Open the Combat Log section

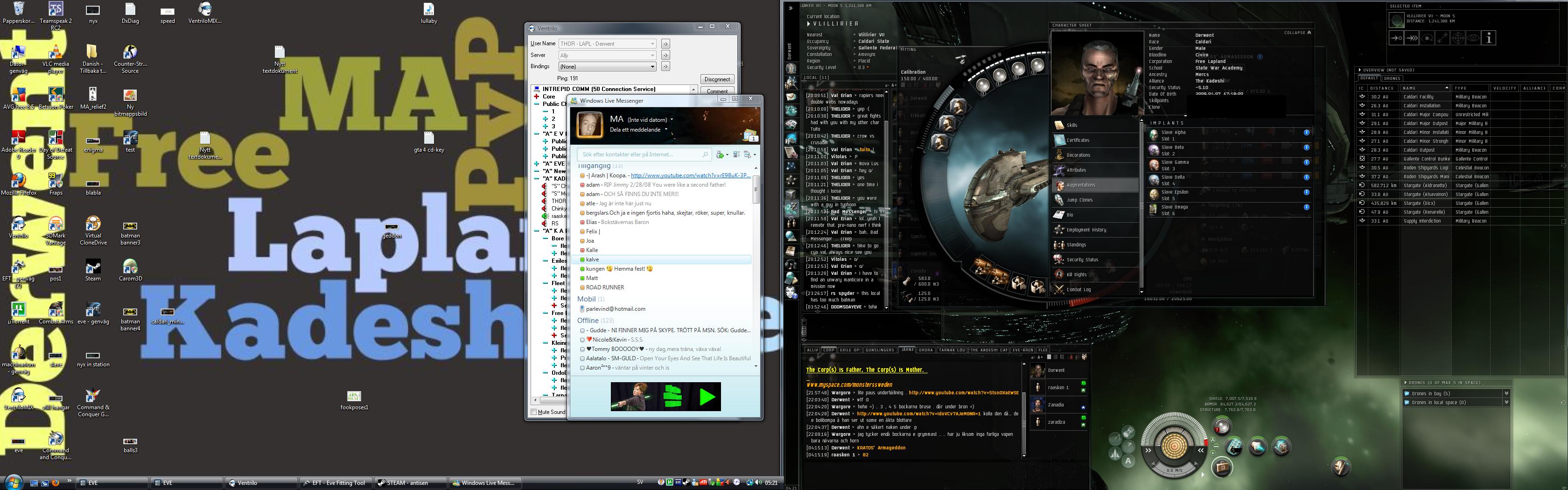(1095, 289)
